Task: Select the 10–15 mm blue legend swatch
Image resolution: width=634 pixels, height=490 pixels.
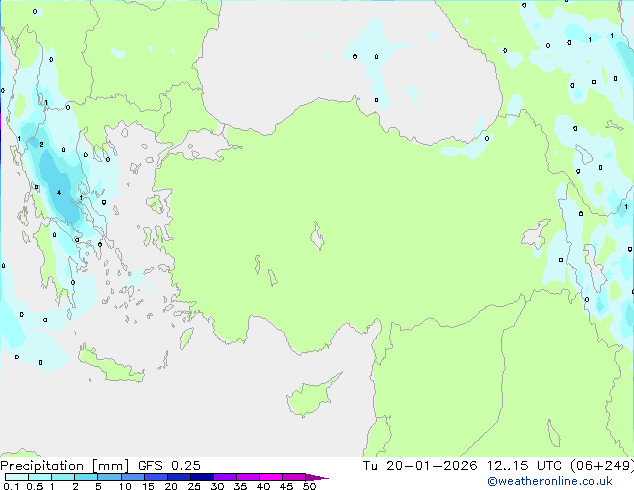Action: [132, 477]
